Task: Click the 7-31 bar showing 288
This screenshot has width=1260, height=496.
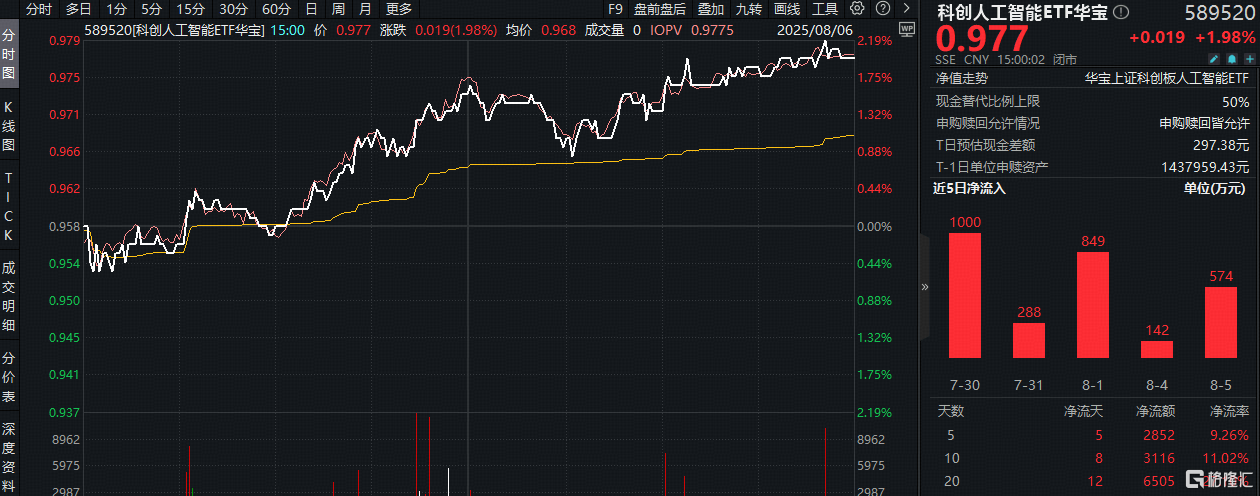Action: pyautogui.click(x=1029, y=340)
